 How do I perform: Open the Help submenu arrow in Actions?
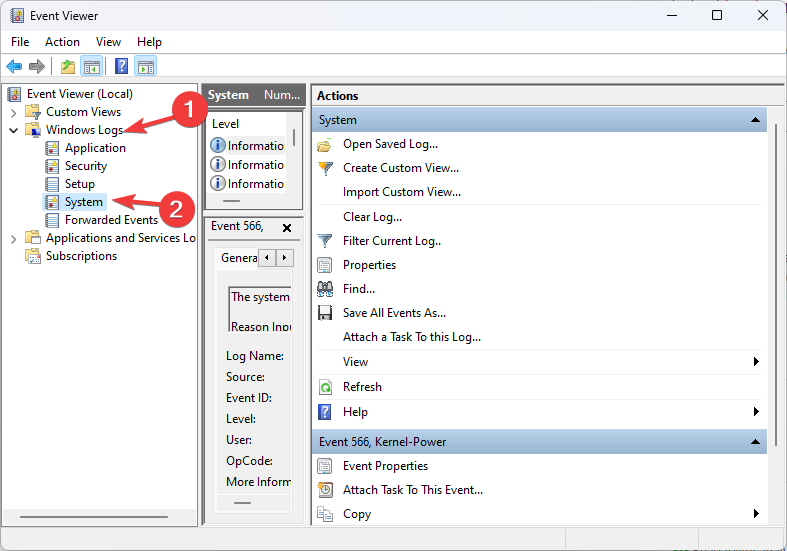tap(756, 412)
